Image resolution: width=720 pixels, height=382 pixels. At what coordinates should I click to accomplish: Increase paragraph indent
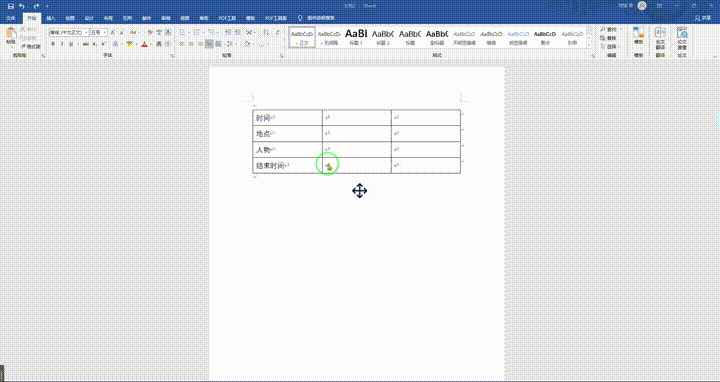pos(237,33)
